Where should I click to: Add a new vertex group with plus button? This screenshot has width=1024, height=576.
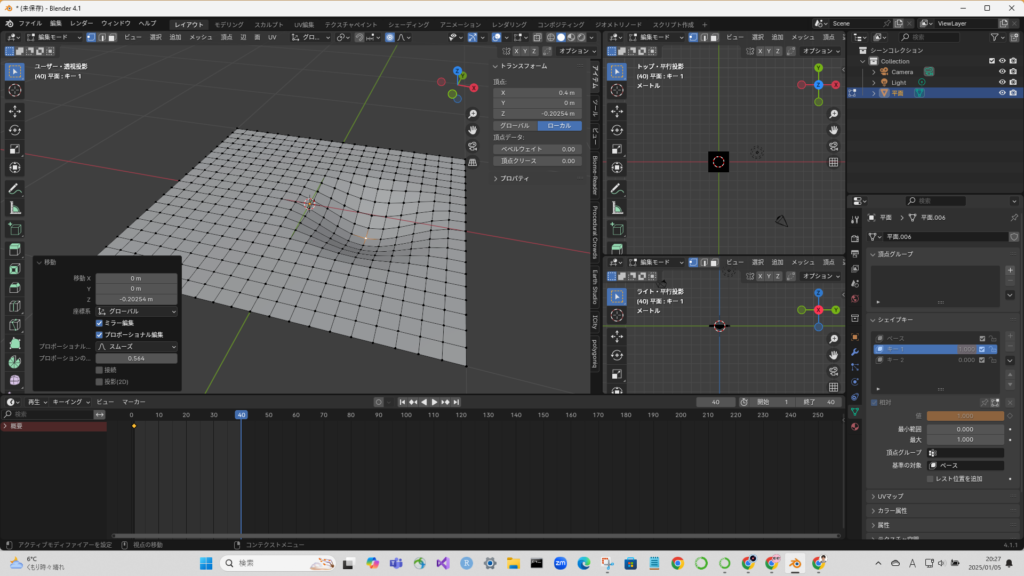point(1010,270)
